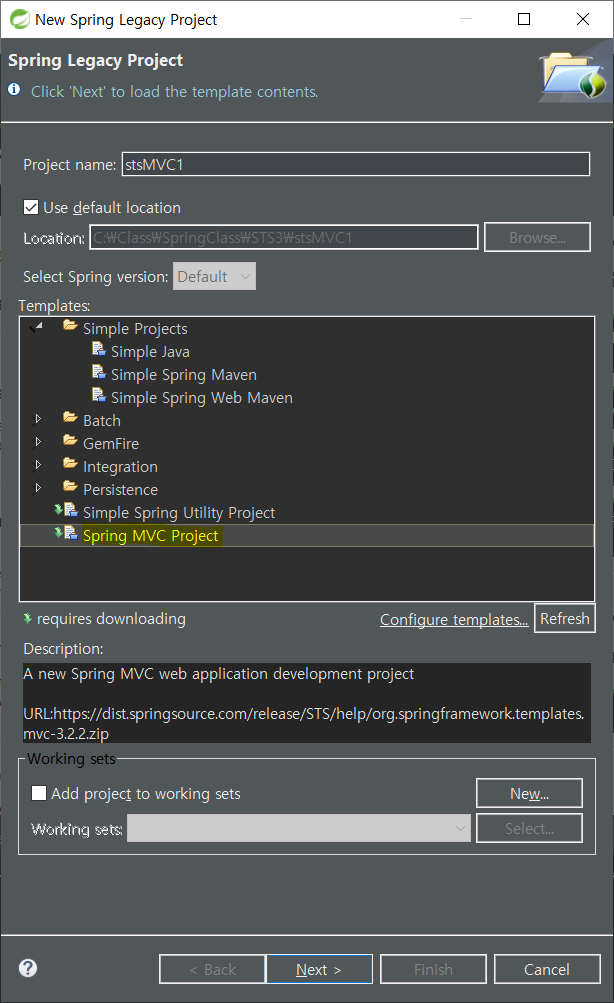Image resolution: width=614 pixels, height=1003 pixels.
Task: Collapse the Simple Projects tree node
Action: click(37, 328)
